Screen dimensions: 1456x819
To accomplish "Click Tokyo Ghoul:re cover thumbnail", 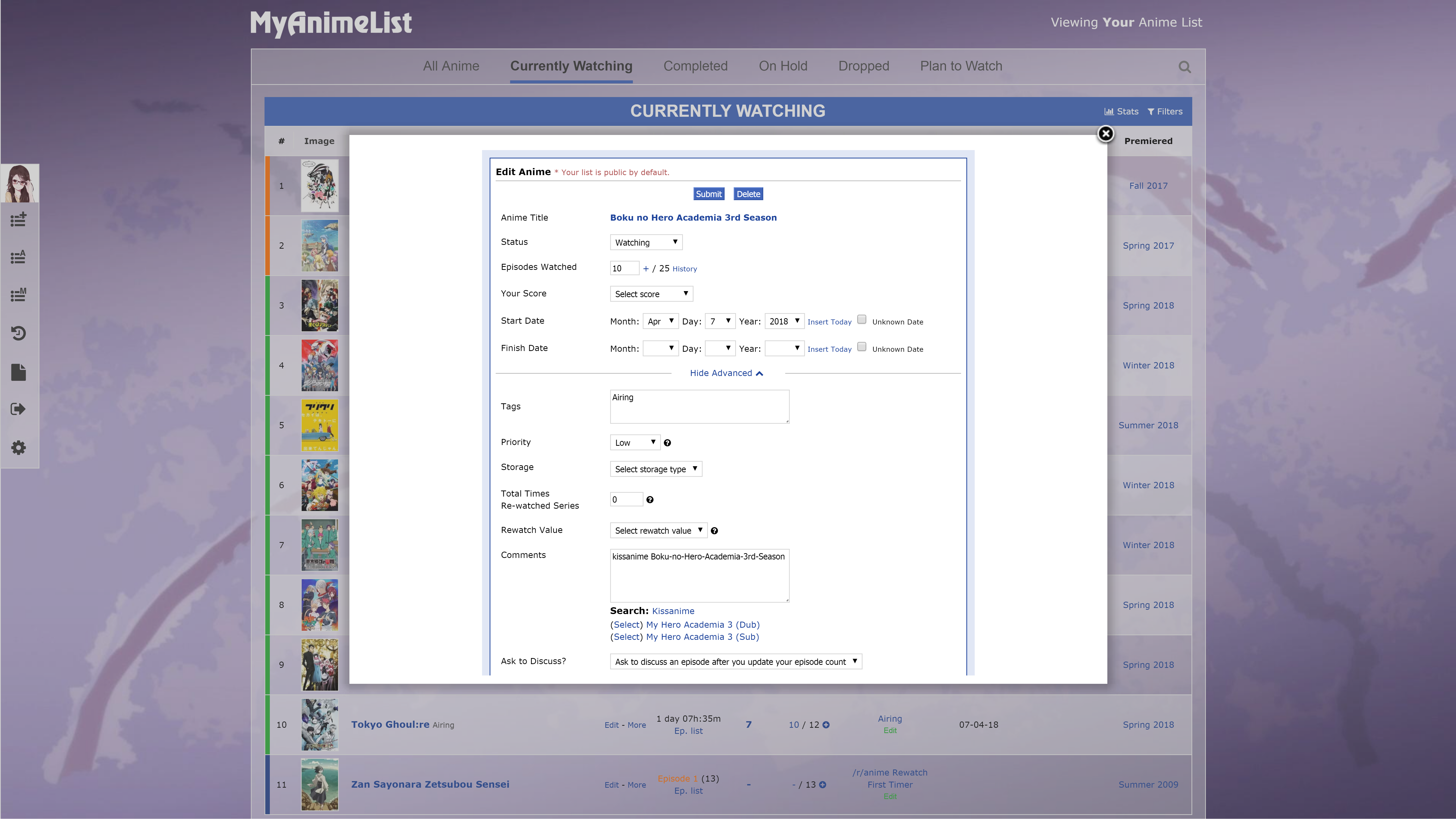I will point(319,724).
